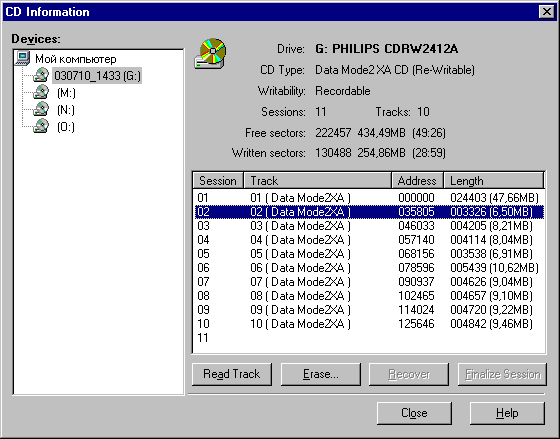This screenshot has height=439, width=560.
Task: Click the Read Track button
Action: tap(232, 374)
